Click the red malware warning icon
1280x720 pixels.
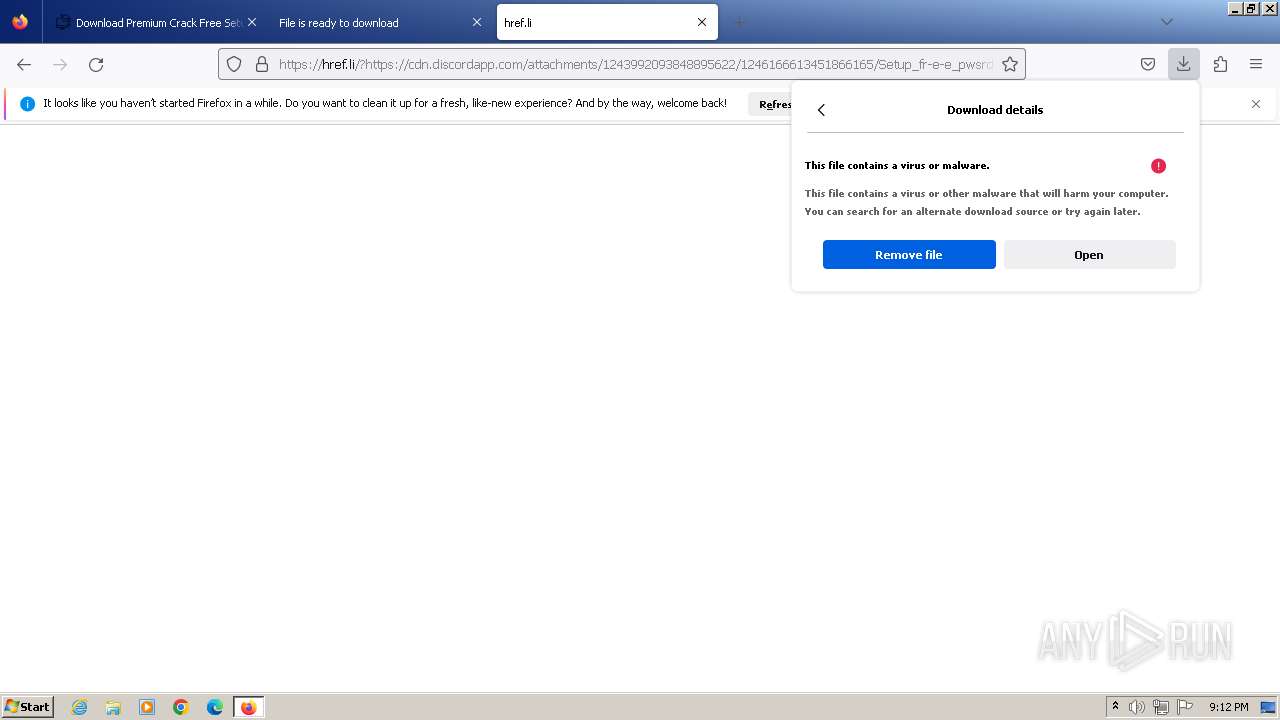[x=1158, y=166]
